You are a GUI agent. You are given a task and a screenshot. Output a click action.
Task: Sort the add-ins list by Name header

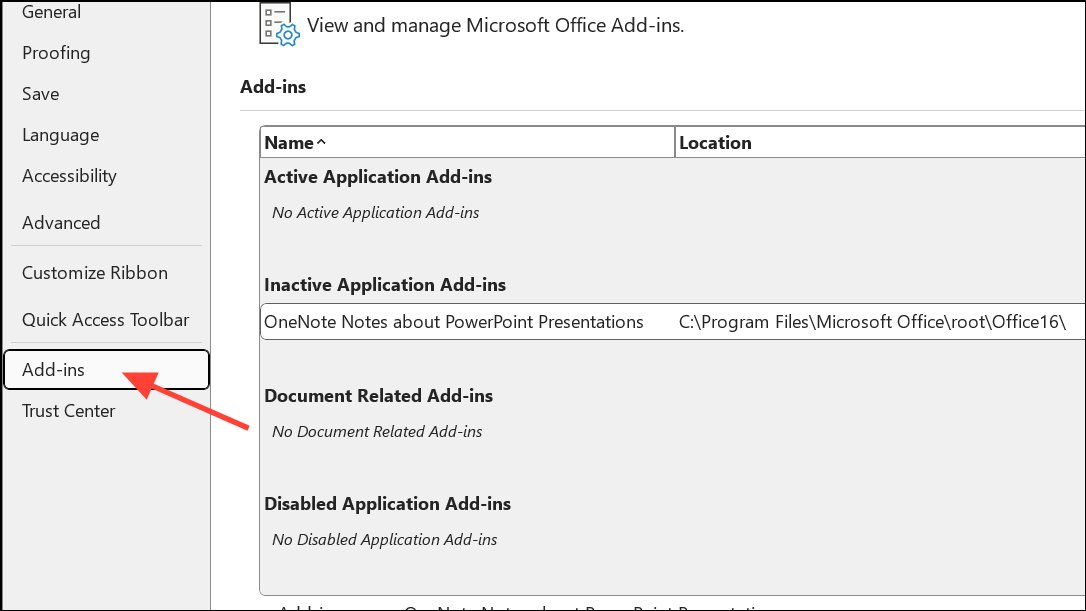tap(288, 143)
